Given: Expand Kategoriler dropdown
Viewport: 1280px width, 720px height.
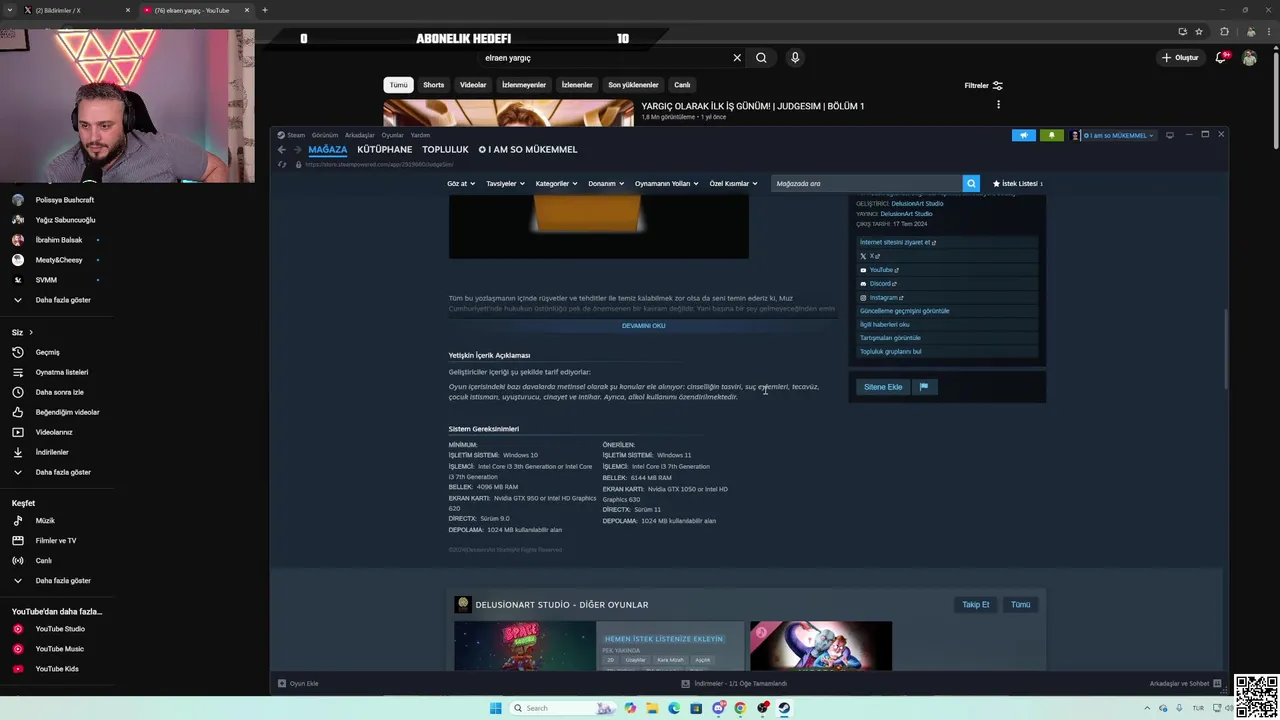Looking at the screenshot, I should coord(556,184).
